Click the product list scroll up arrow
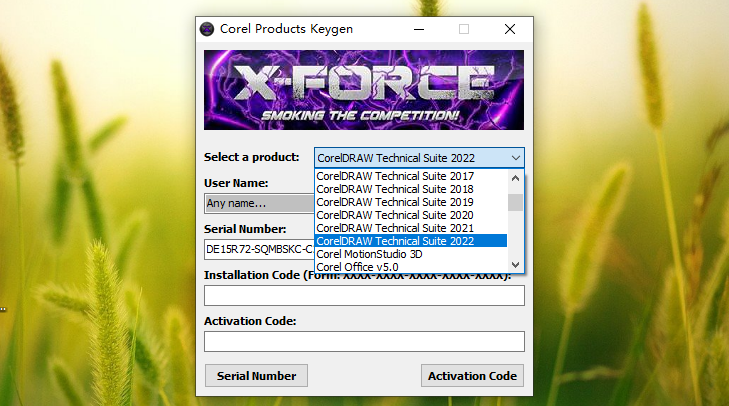The height and width of the screenshot is (406, 729). 516,177
